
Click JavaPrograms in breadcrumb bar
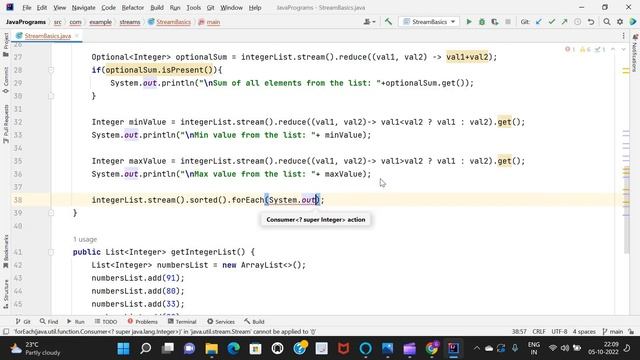26,22
